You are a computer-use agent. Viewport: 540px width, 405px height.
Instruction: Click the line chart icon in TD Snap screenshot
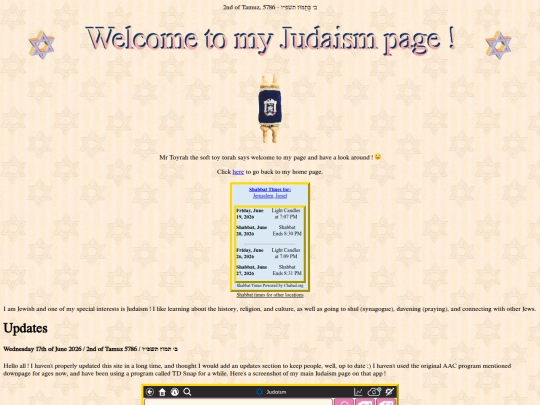click(x=358, y=392)
